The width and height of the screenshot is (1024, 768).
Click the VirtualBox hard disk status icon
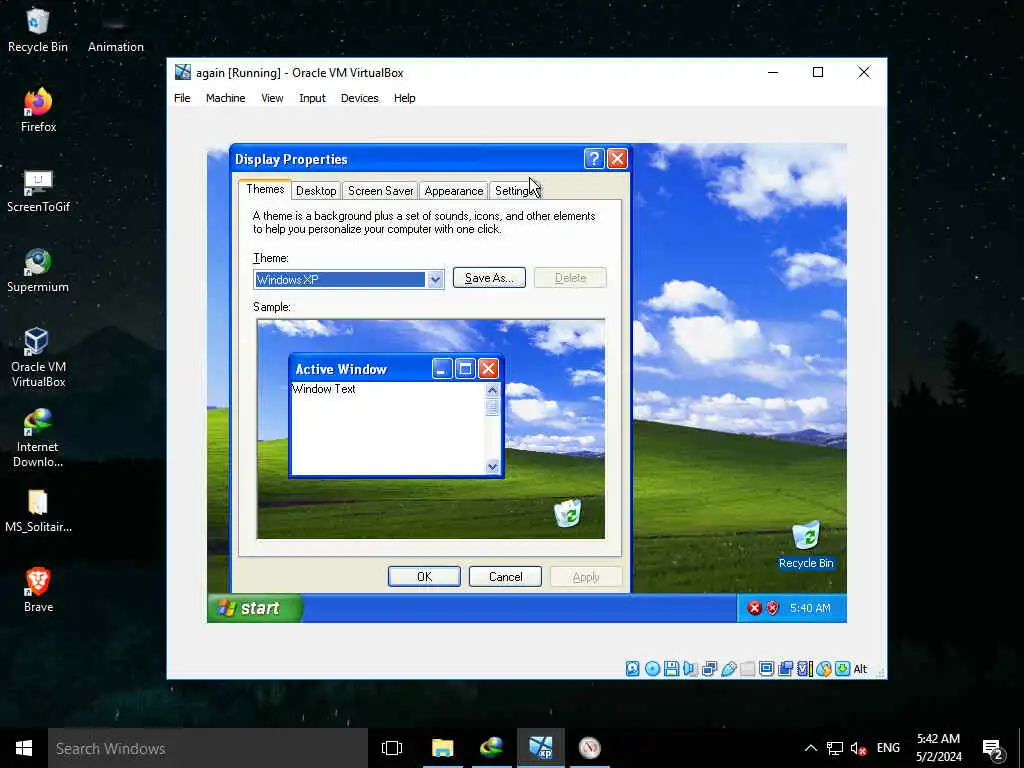click(633, 669)
